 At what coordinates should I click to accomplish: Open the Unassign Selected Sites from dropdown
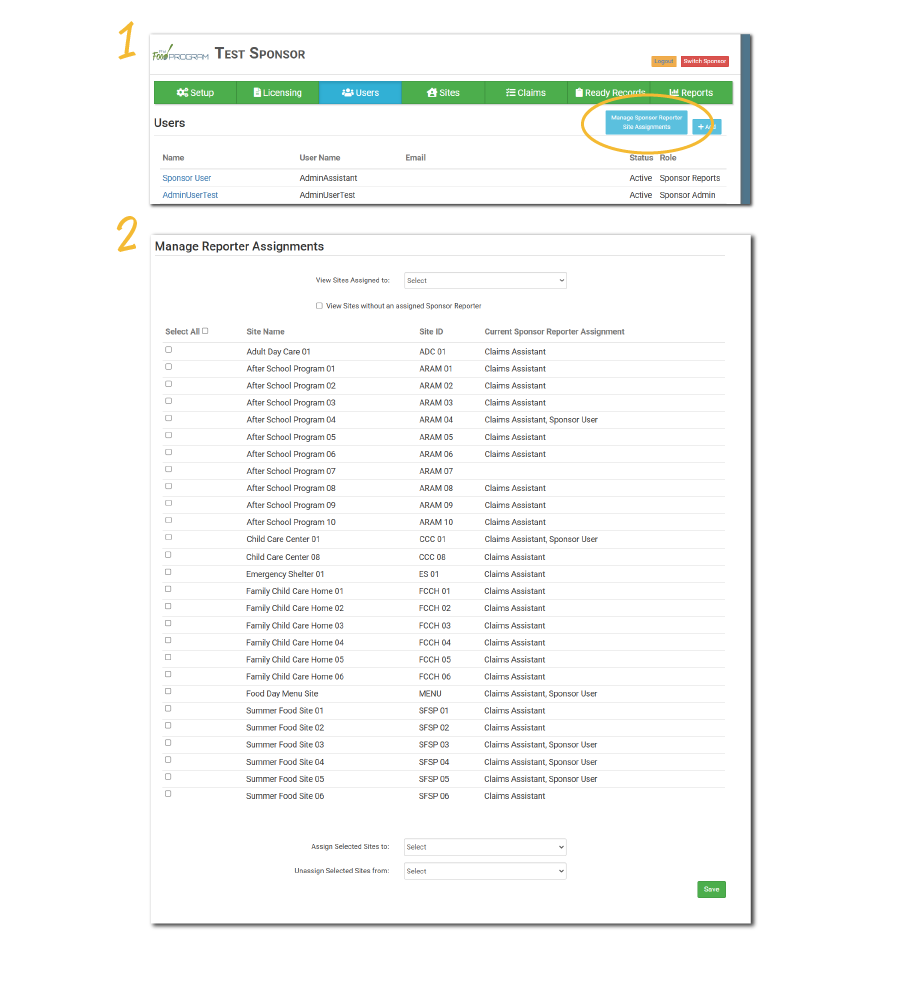click(485, 871)
